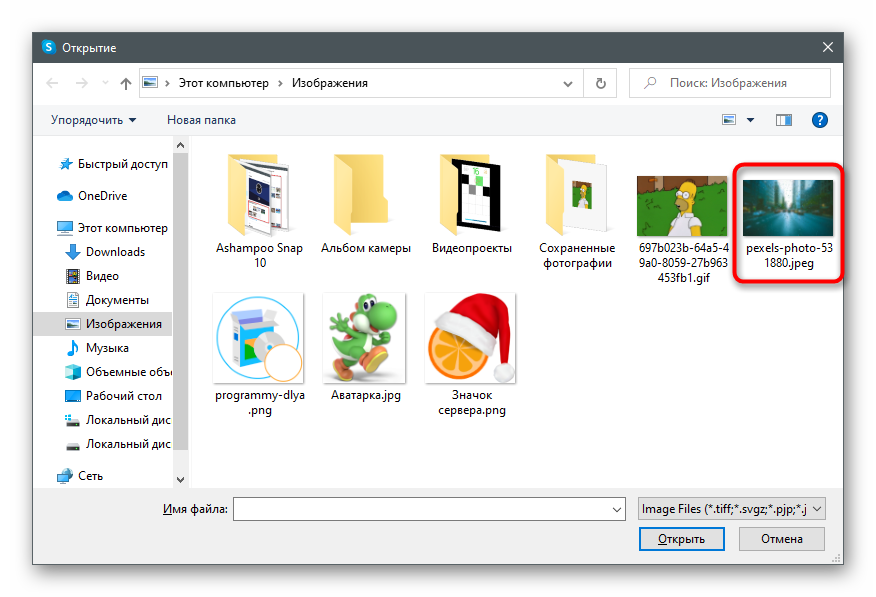
Task: Select Изображения in the sidebar
Action: click(103, 324)
